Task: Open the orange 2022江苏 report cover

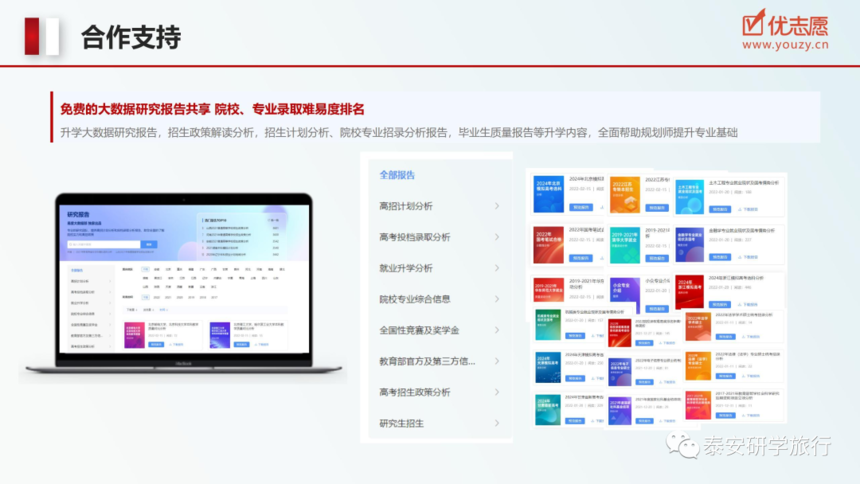Action: (625, 194)
